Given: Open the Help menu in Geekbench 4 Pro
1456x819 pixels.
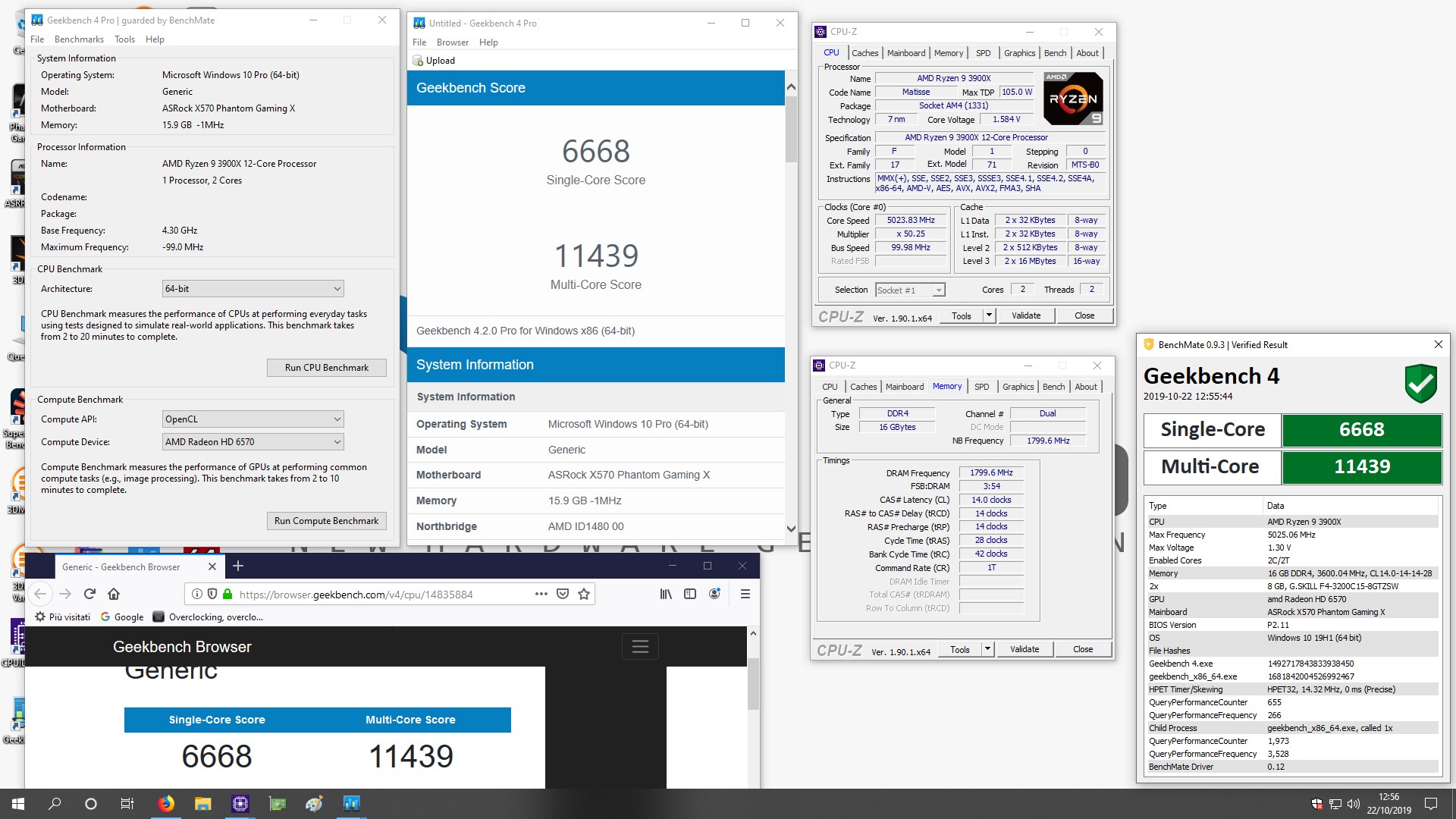Looking at the screenshot, I should click(x=155, y=39).
